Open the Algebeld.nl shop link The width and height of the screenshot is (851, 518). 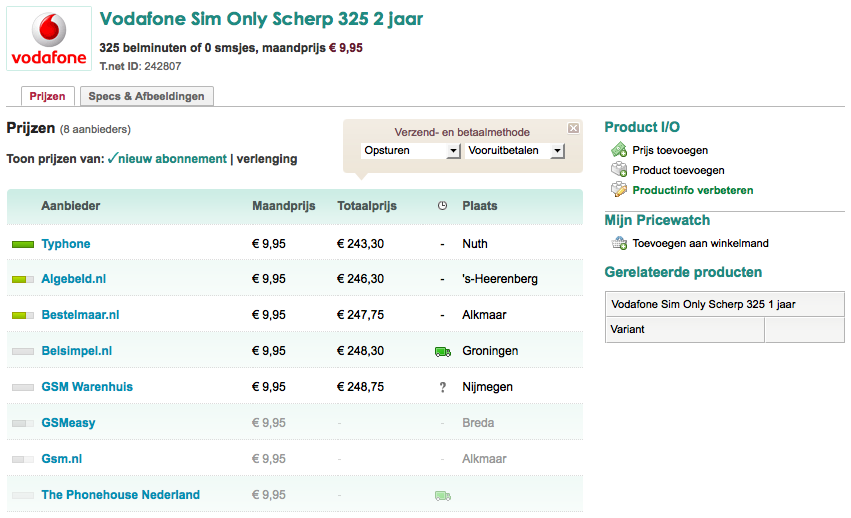pos(74,279)
